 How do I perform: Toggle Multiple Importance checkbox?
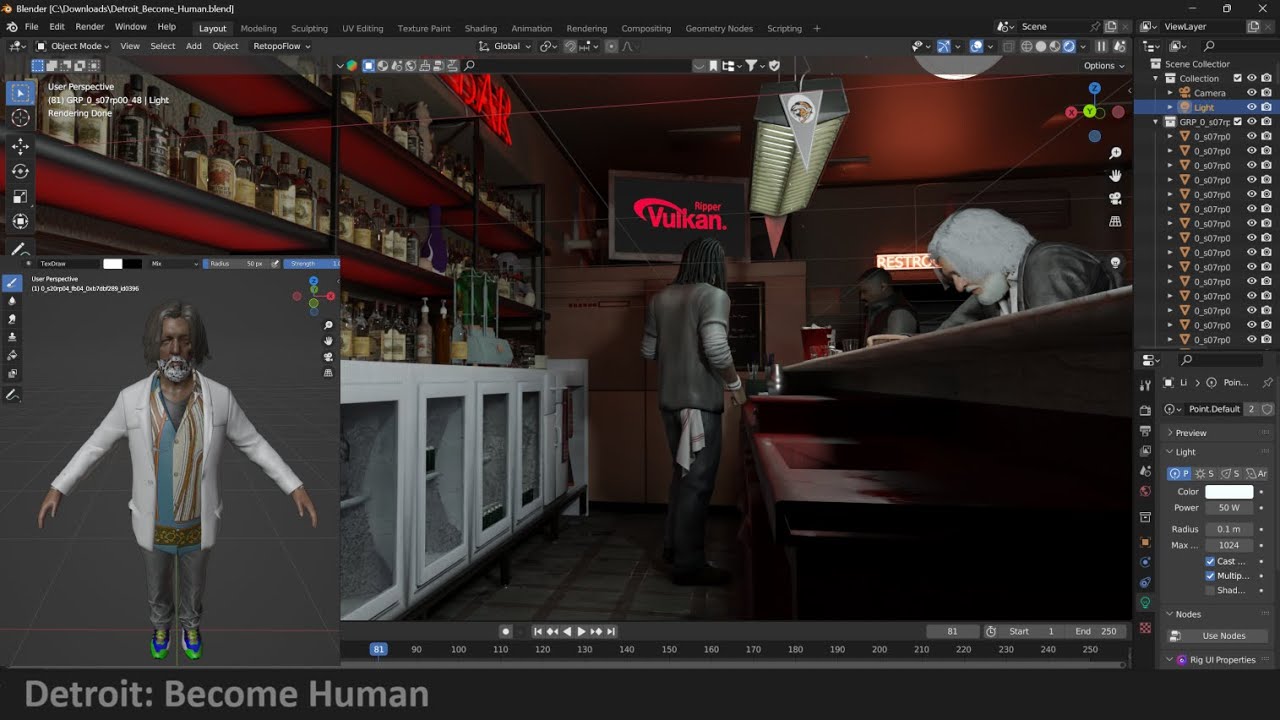[1211, 576]
